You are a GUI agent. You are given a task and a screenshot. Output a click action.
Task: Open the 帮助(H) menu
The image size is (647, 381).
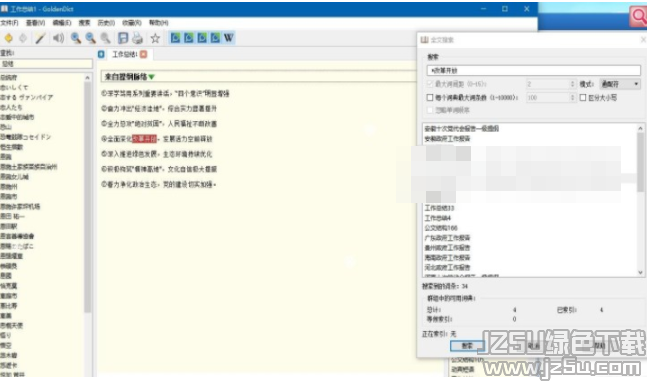(158, 23)
